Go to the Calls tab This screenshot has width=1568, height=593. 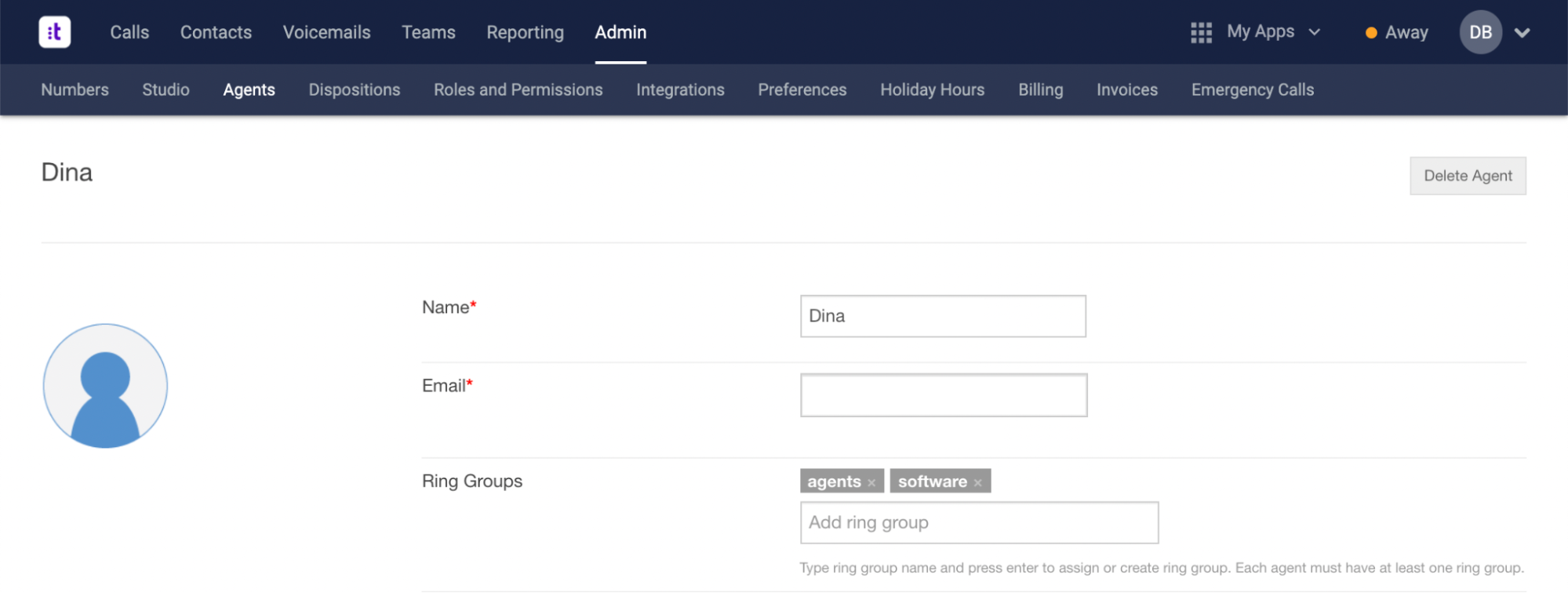(x=129, y=32)
